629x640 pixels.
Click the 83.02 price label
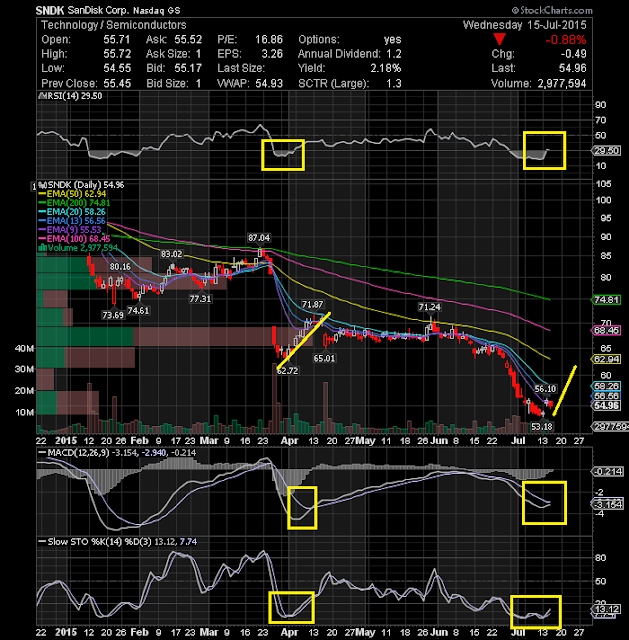pos(171,254)
